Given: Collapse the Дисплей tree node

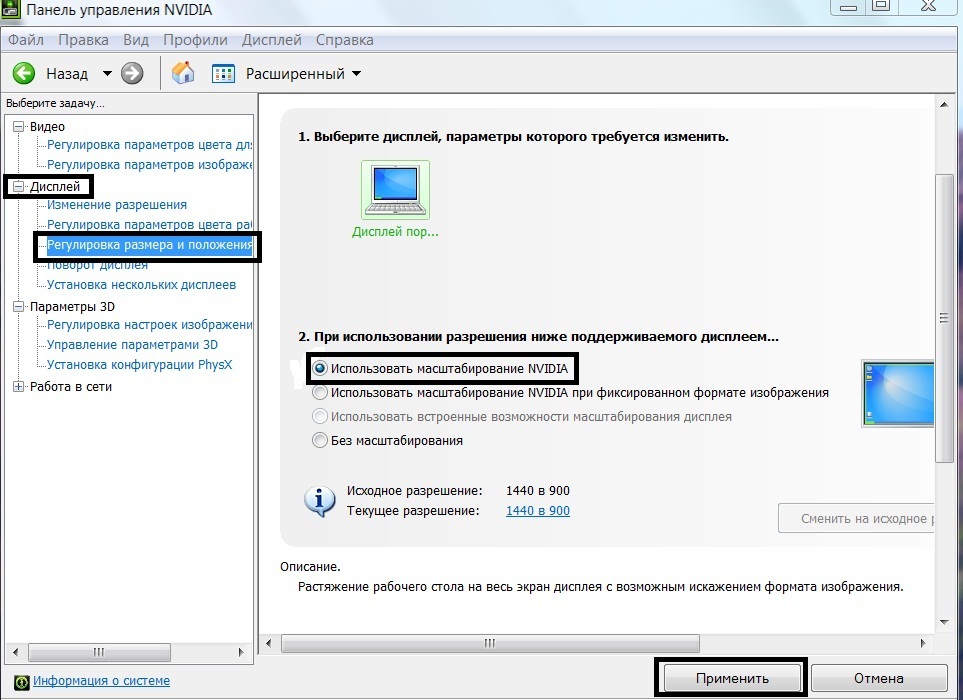Looking at the screenshot, I should coord(18,187).
